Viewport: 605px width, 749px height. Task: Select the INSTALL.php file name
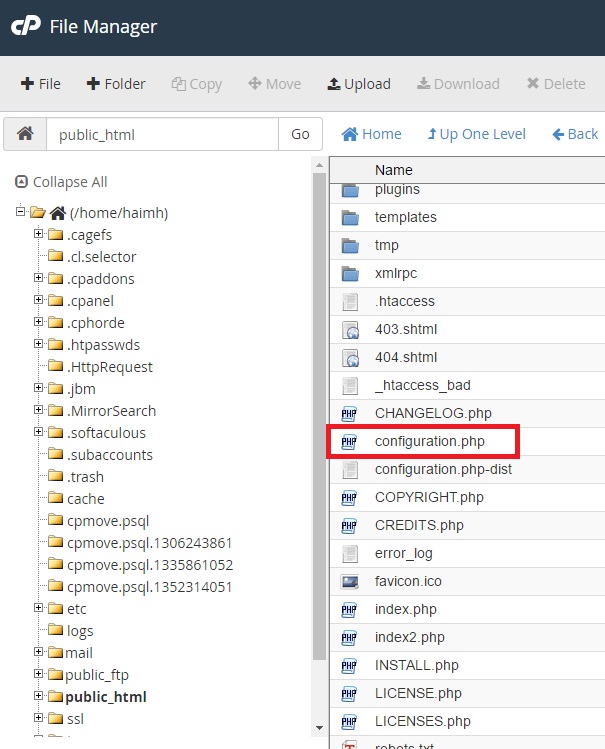point(416,665)
